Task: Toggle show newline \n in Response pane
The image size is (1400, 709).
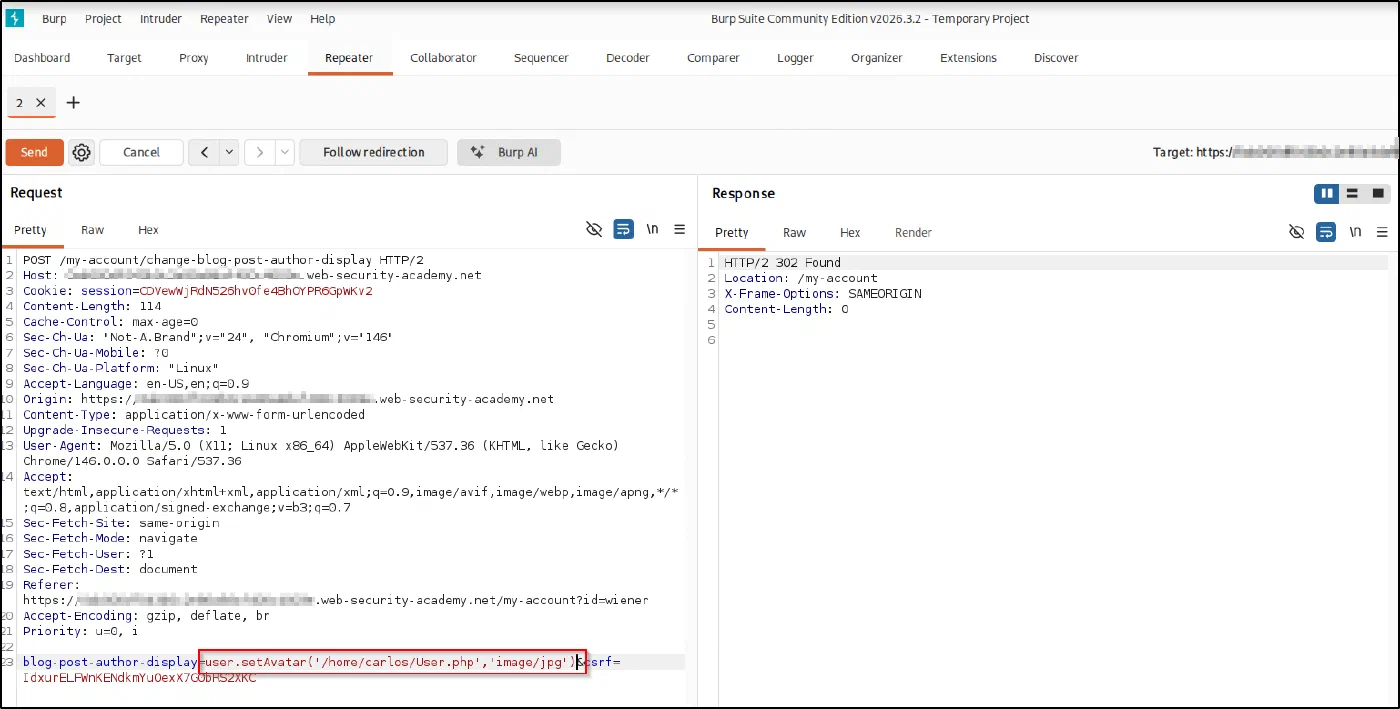Action: click(x=1355, y=232)
